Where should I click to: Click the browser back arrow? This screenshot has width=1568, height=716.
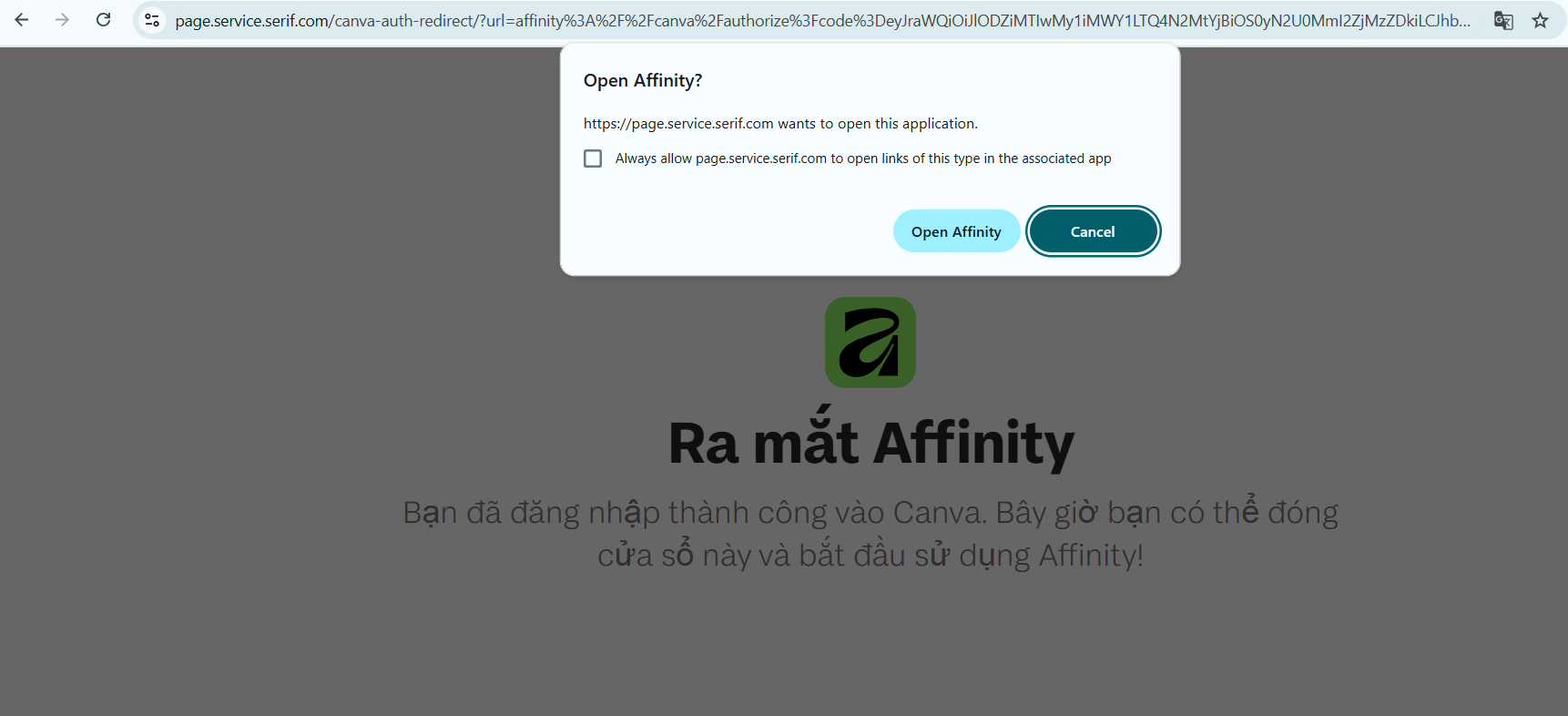point(22,20)
